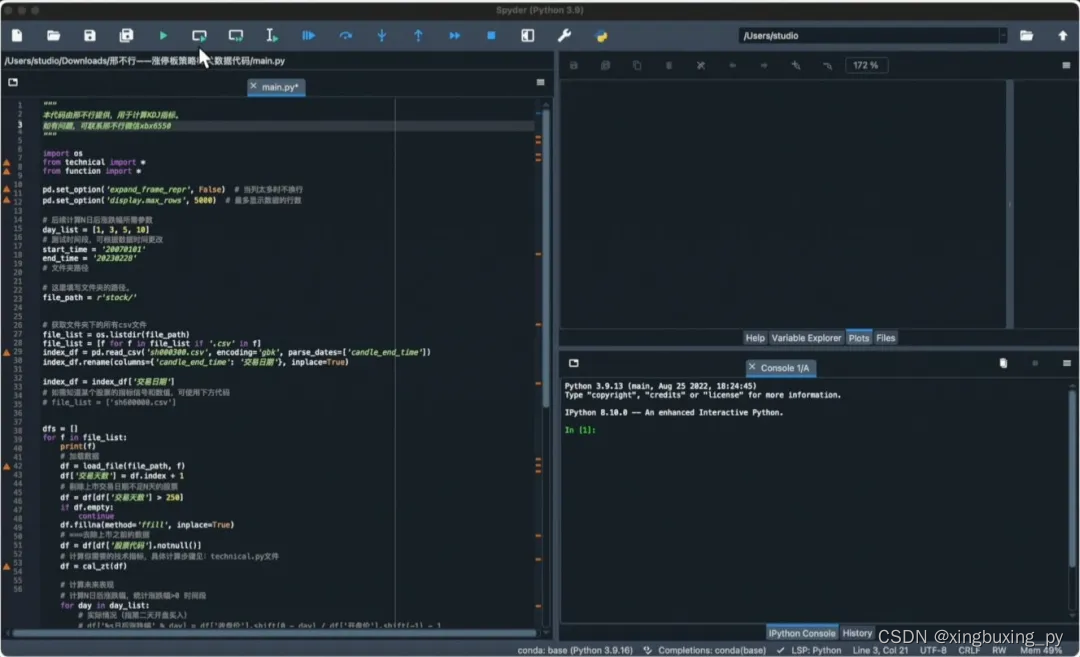This screenshot has width=1080, height=657.
Task: Open Plots pane options hamburger menu
Action: (x=1066, y=65)
